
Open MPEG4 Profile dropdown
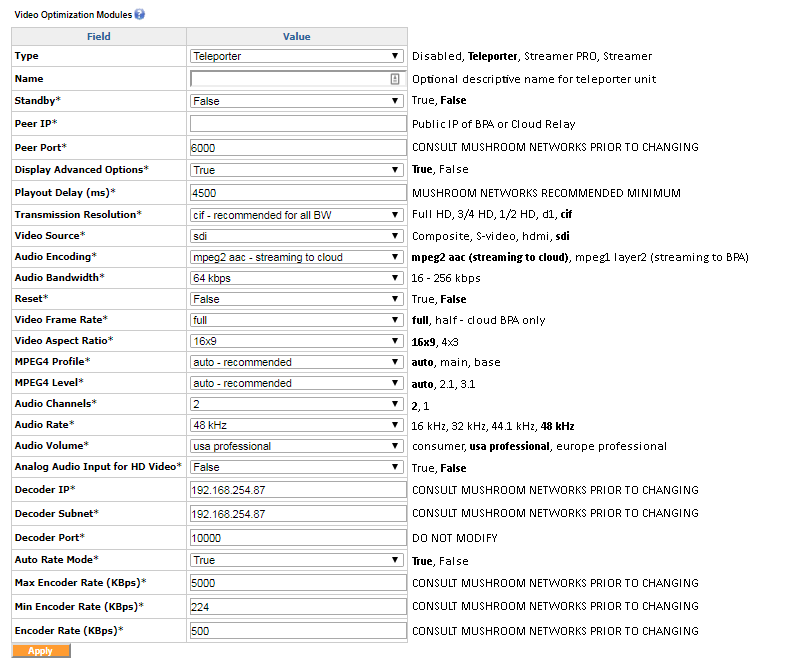click(x=297, y=362)
